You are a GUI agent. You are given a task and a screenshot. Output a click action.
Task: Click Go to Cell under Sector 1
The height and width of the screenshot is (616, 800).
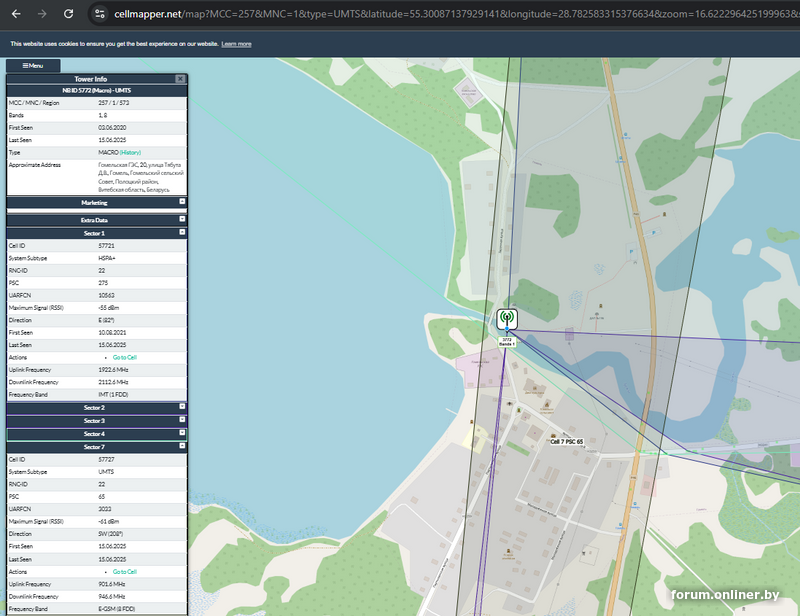[124, 357]
